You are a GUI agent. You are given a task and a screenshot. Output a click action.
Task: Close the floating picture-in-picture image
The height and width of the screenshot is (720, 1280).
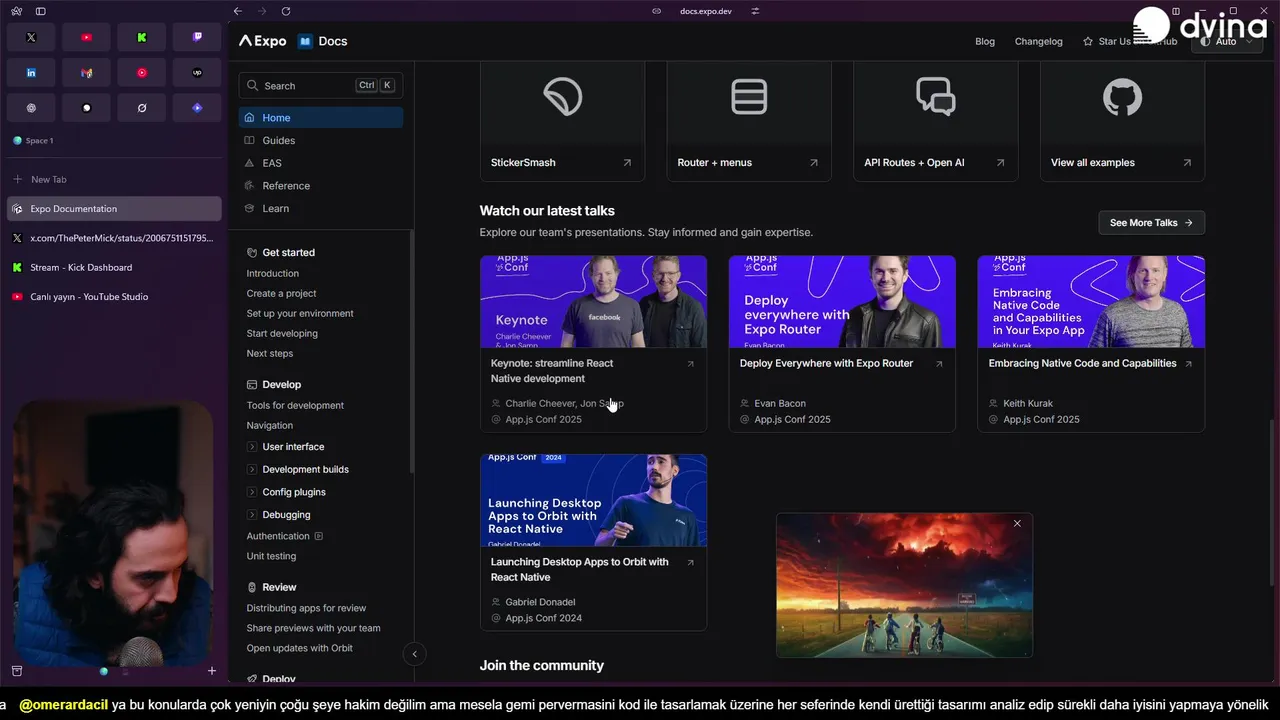click(1017, 524)
